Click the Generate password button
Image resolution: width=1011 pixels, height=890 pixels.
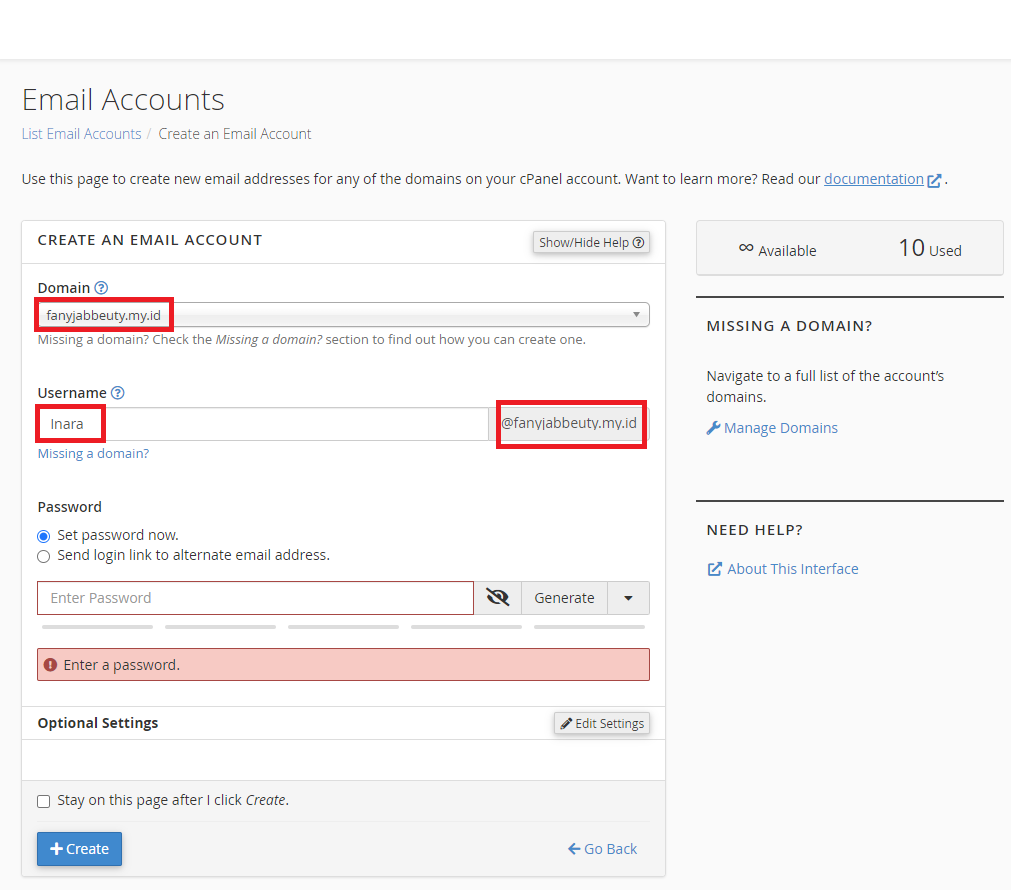point(564,598)
